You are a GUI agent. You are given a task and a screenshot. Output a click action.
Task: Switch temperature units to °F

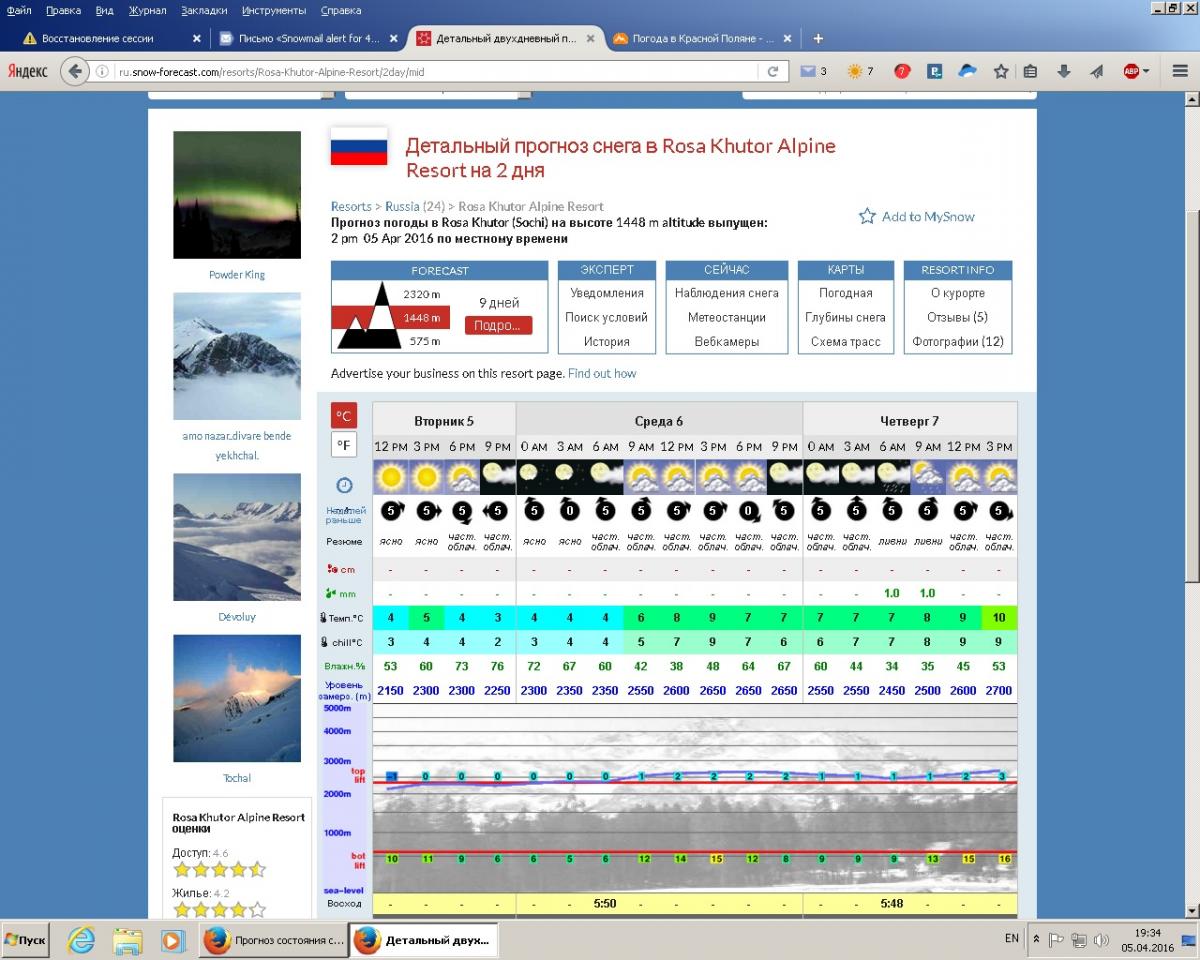344,445
